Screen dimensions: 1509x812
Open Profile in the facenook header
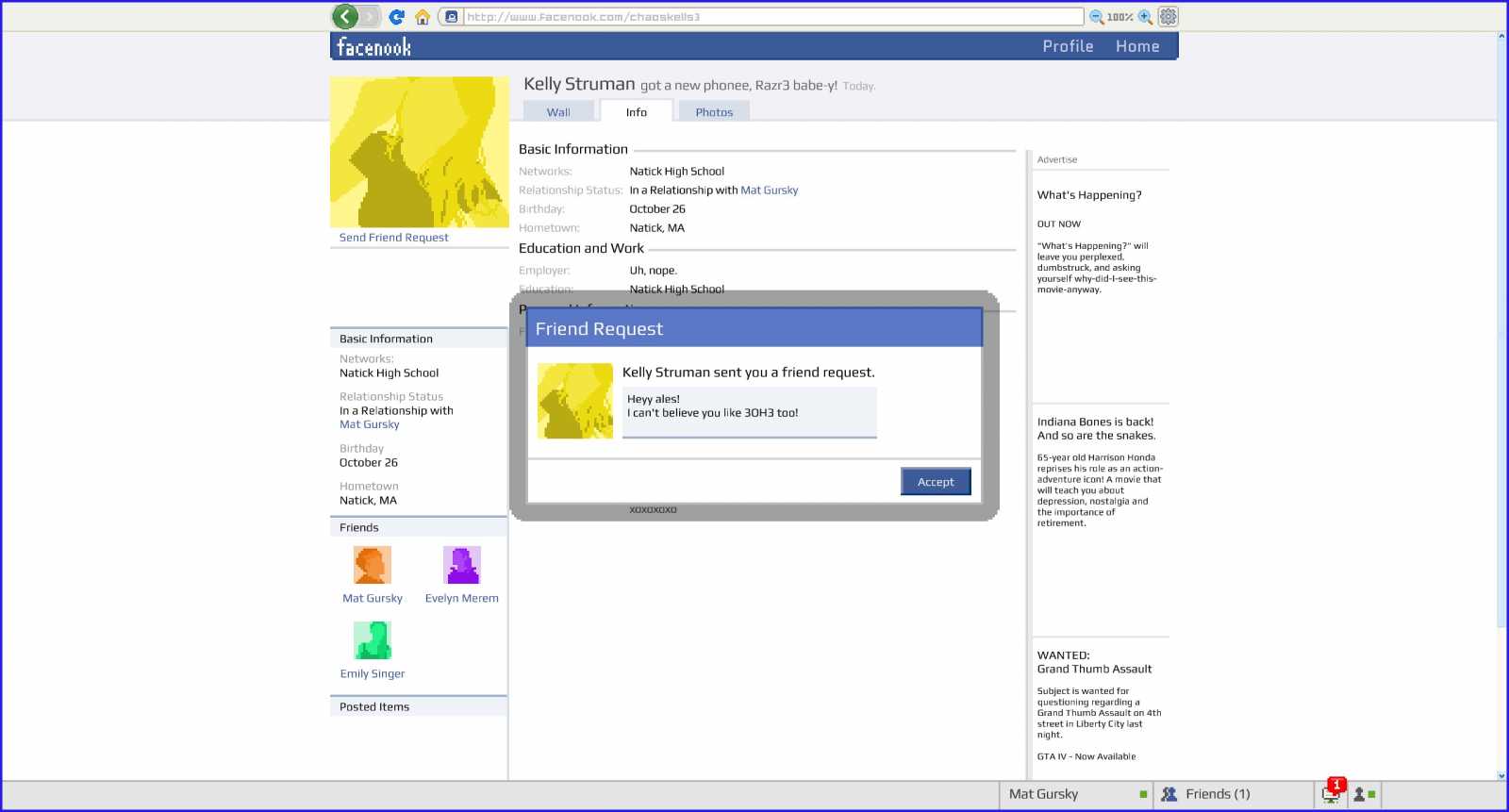tap(1068, 46)
